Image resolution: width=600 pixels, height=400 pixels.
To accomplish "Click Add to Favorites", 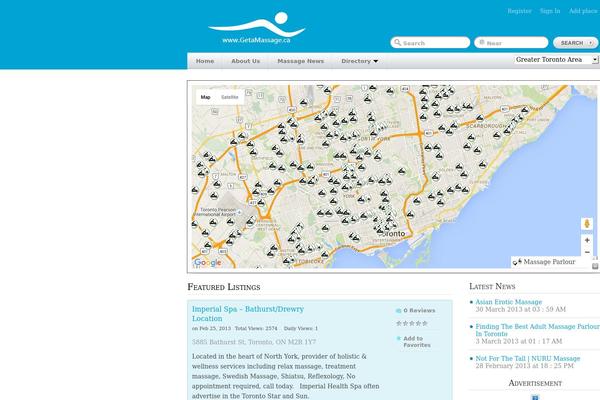I will [x=417, y=341].
